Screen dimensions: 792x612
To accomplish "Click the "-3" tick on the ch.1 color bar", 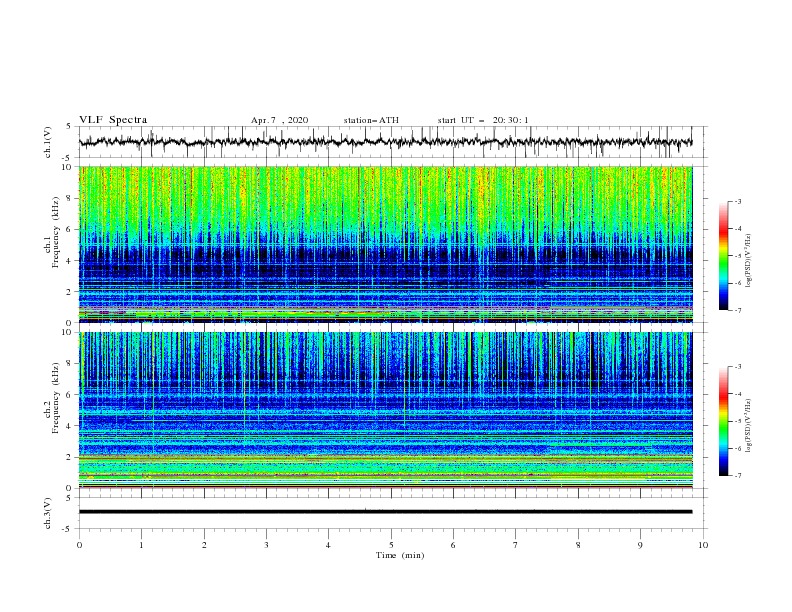I will (x=737, y=201).
